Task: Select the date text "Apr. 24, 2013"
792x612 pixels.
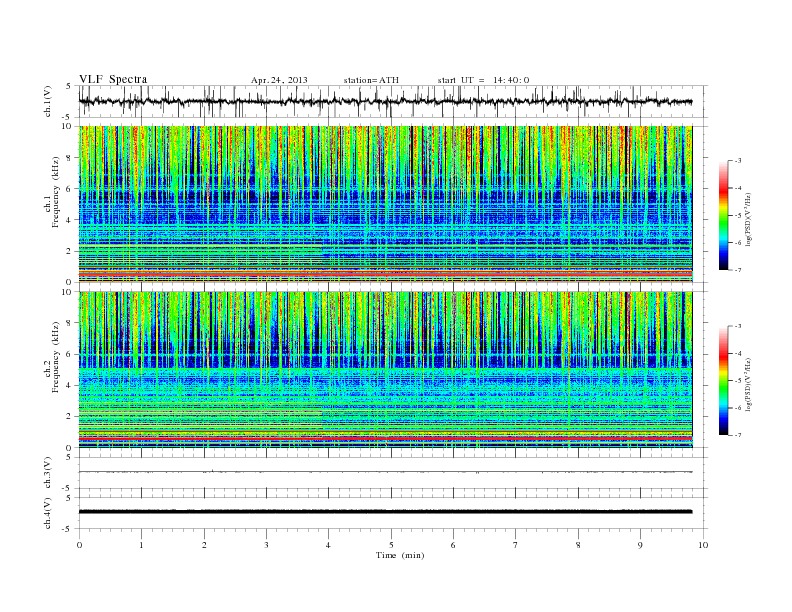Action: tap(279, 80)
